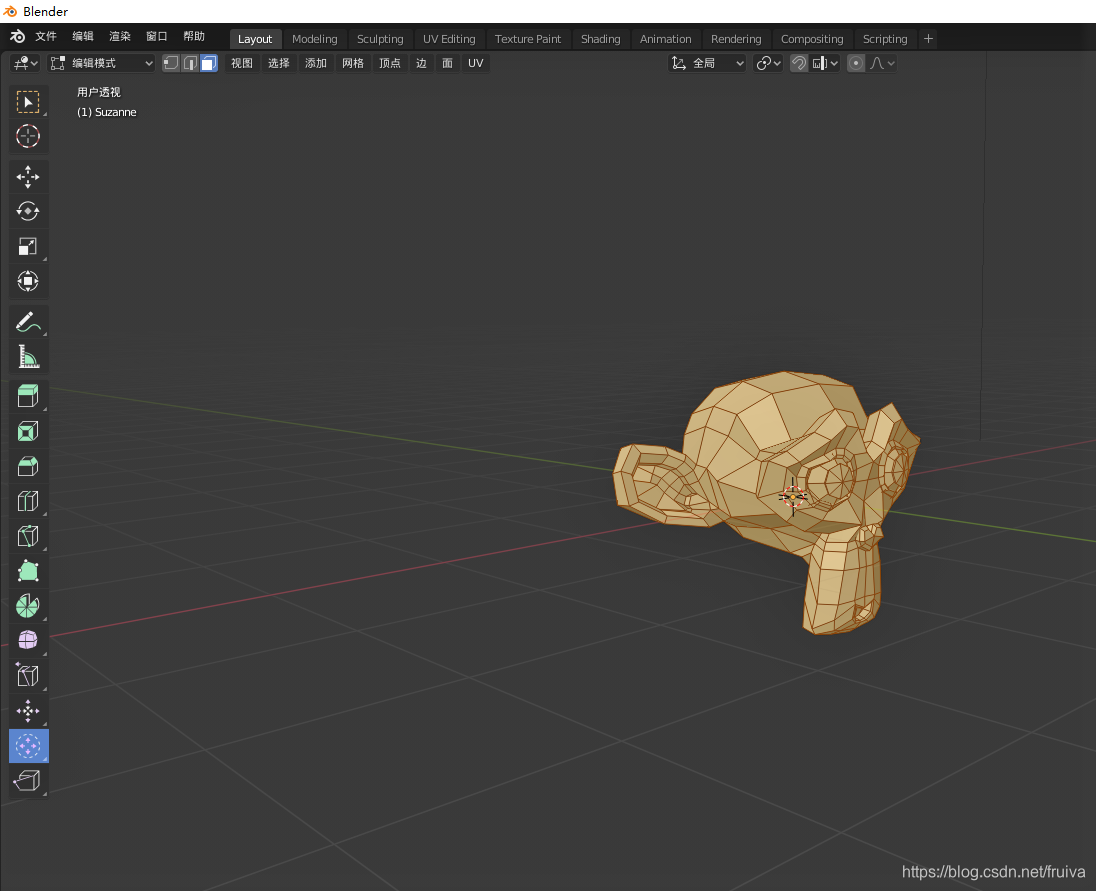
Task: Toggle proportional editing
Action: (856, 63)
